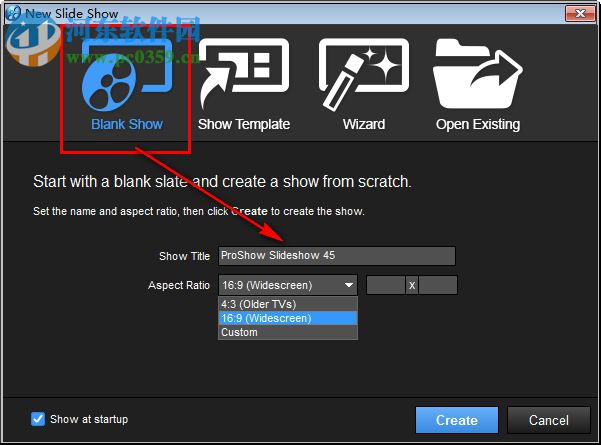Click the custom aspect width field
The width and height of the screenshot is (601, 445).
click(x=386, y=285)
